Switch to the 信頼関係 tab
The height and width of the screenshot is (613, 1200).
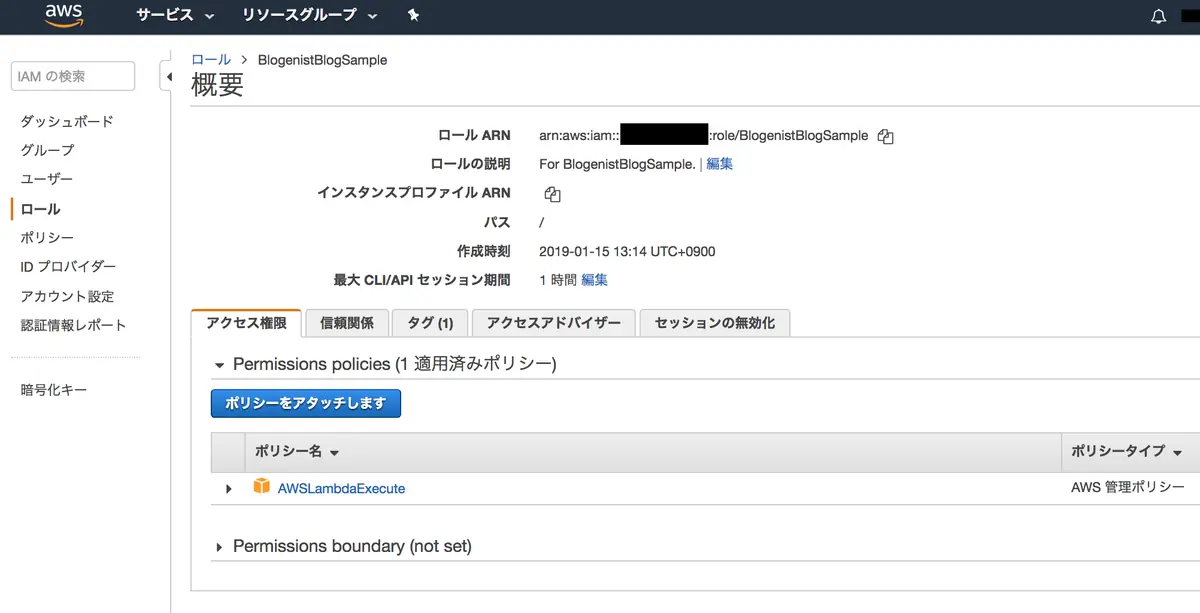click(347, 323)
